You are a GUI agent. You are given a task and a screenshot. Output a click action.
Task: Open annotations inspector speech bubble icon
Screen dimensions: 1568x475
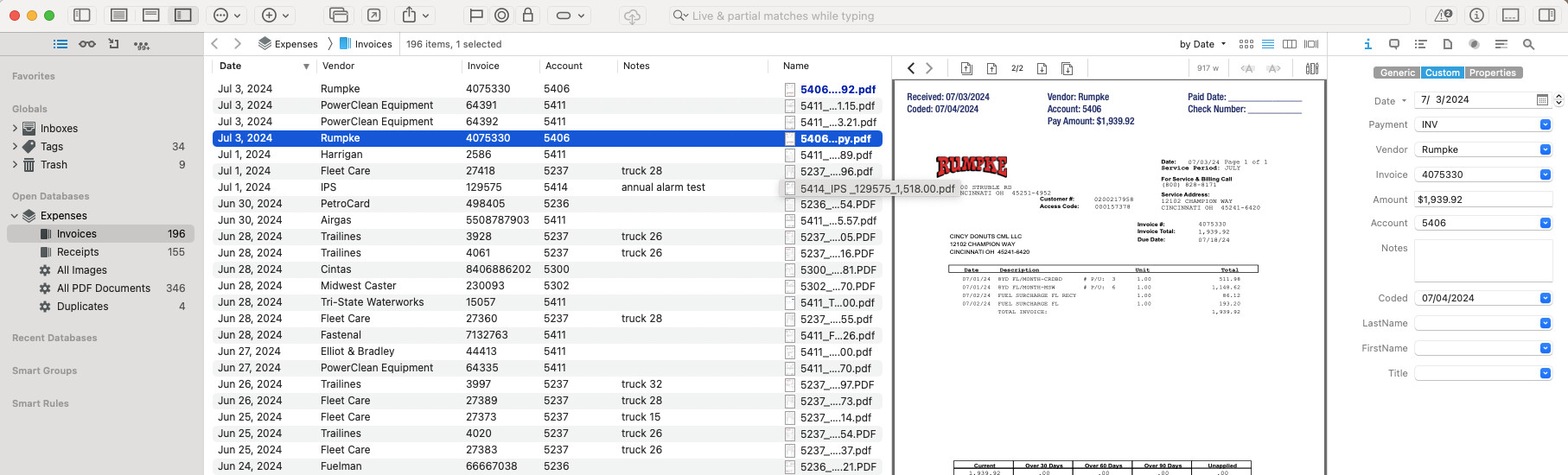coord(1394,44)
